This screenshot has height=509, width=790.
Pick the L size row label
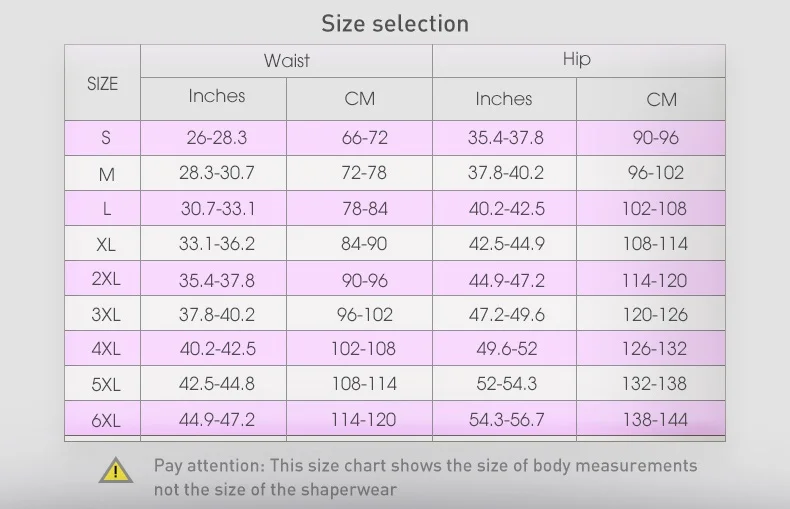click(106, 210)
